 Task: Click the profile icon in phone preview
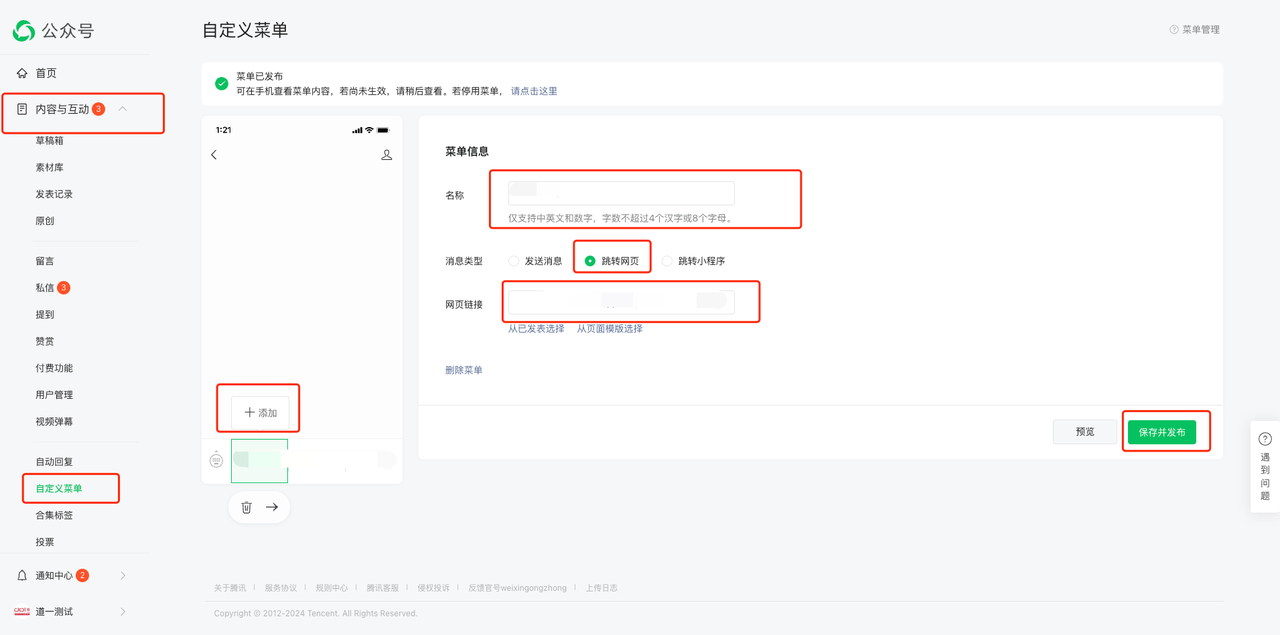tap(387, 155)
